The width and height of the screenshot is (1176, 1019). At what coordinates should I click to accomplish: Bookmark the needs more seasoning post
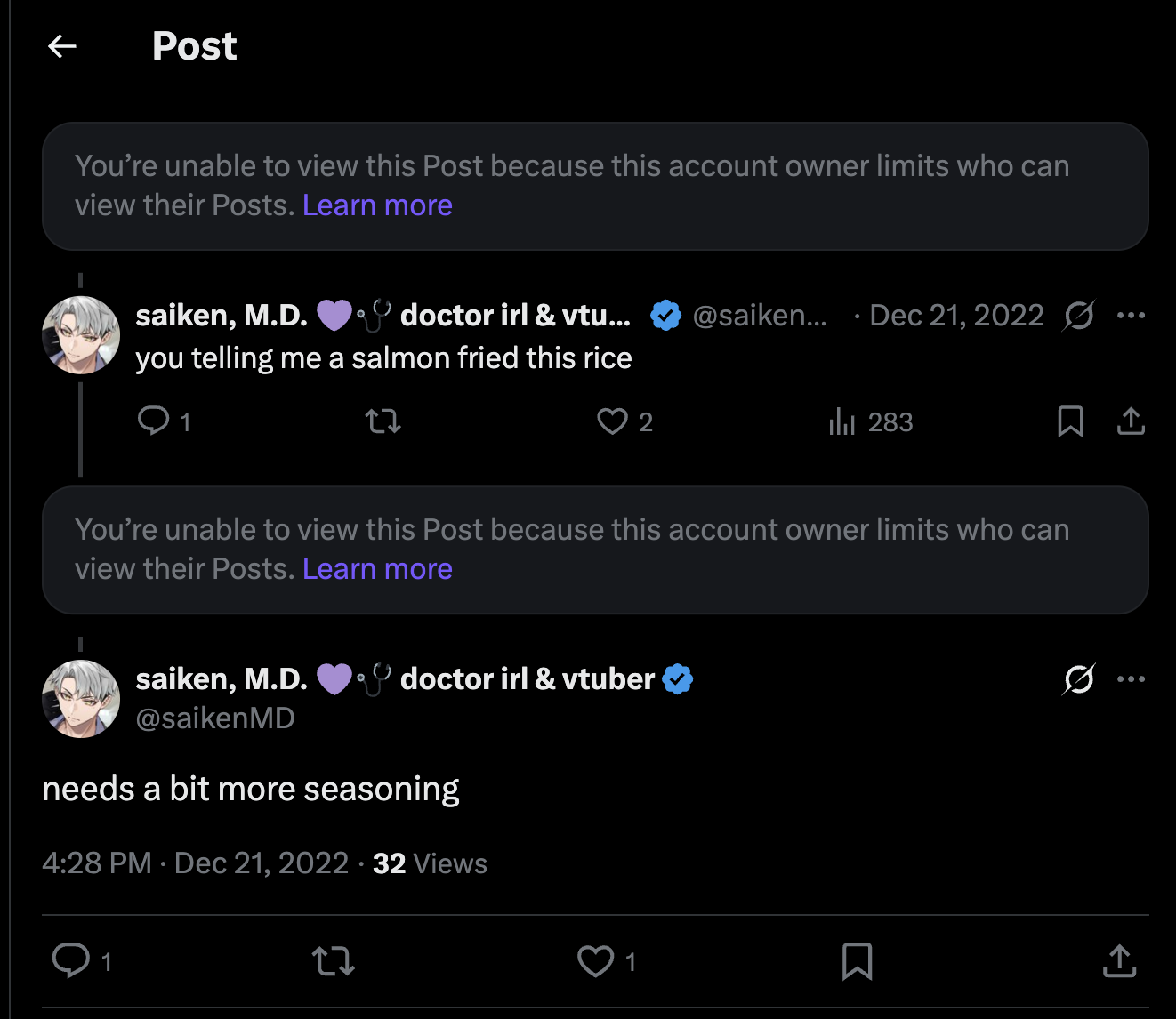(x=857, y=961)
